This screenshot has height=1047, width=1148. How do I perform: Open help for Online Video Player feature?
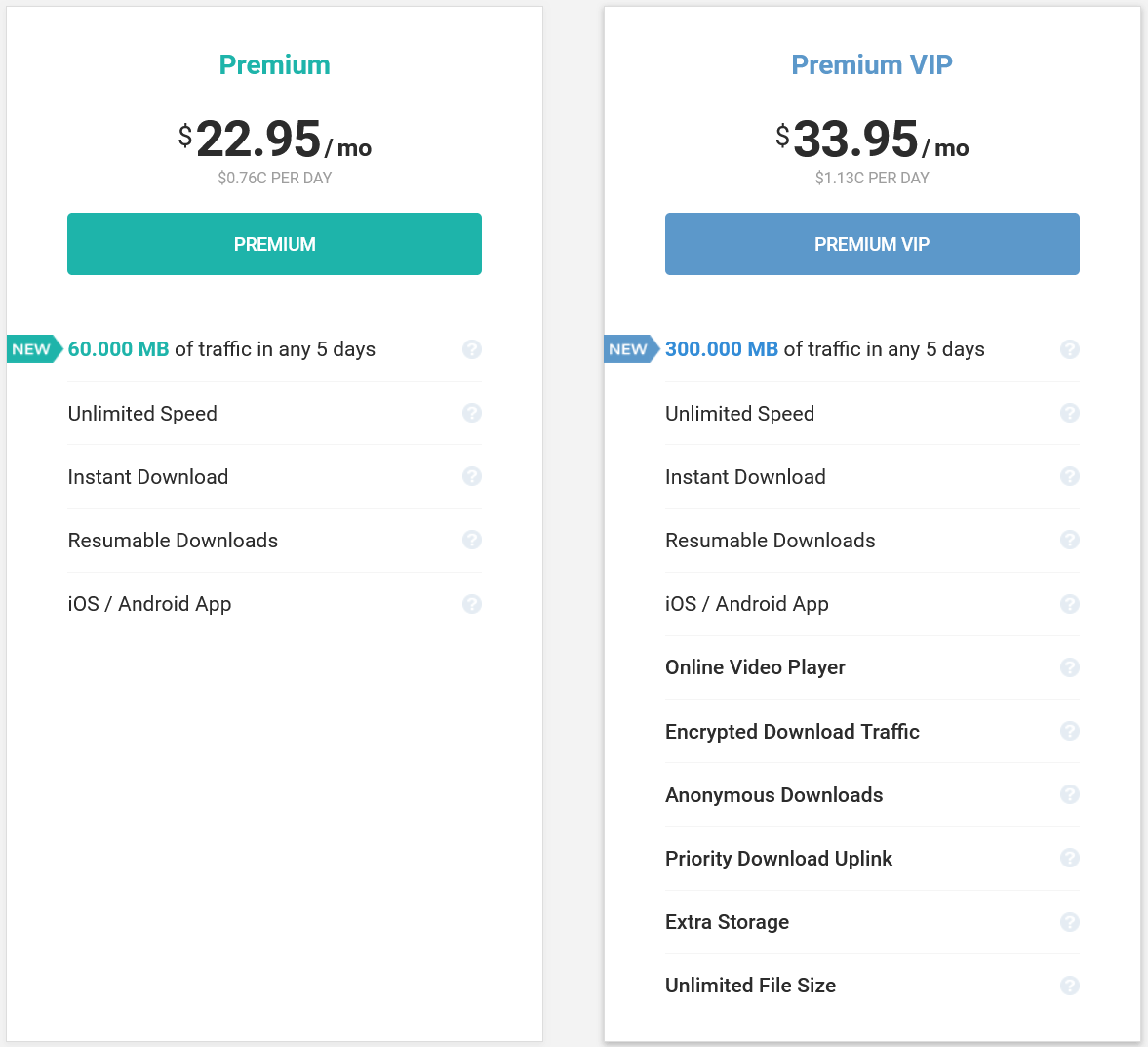1070,667
